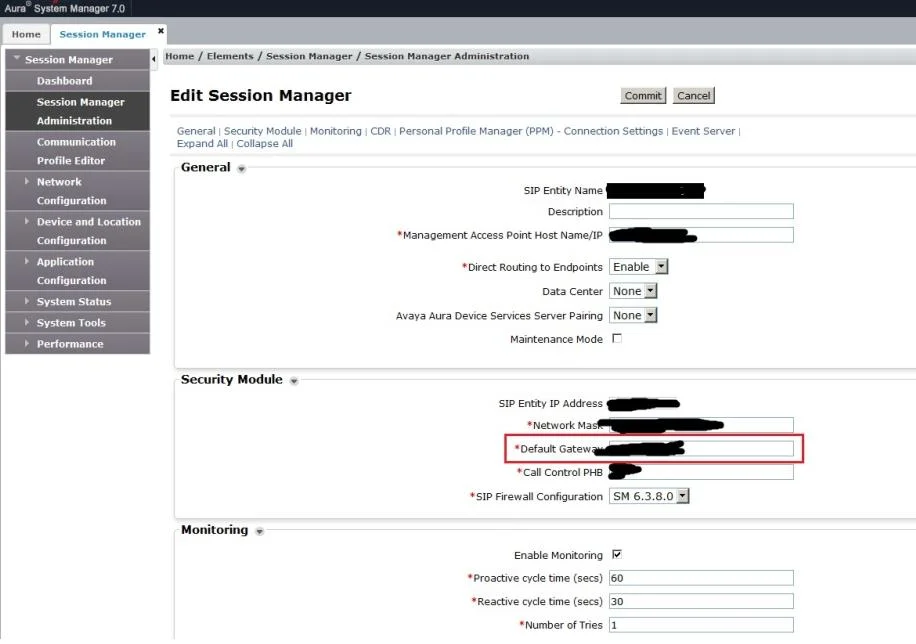Select the Session Manager tab
Screen dimensions: 916x644
tap(102, 34)
